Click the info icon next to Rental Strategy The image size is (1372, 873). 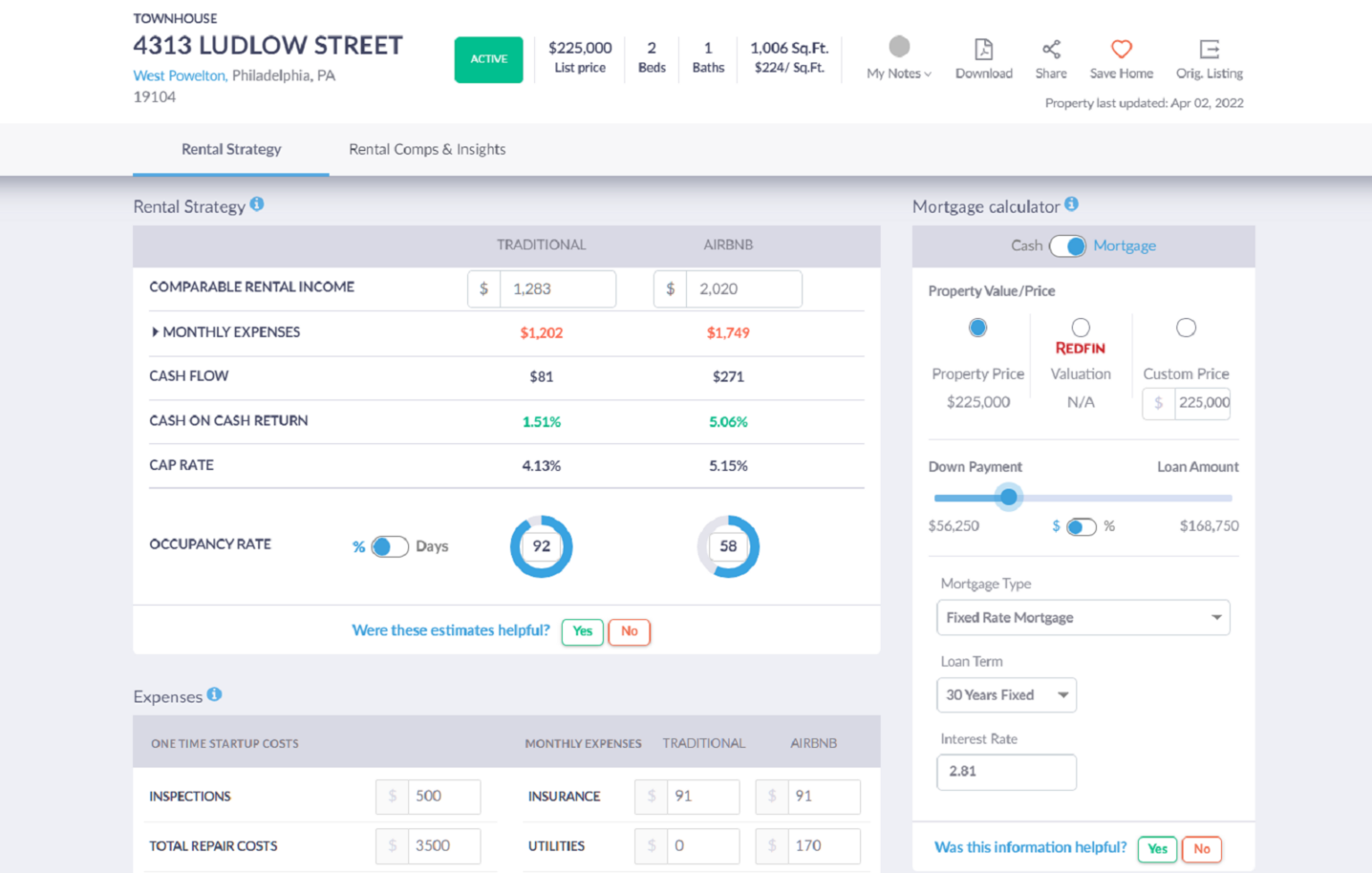[257, 204]
